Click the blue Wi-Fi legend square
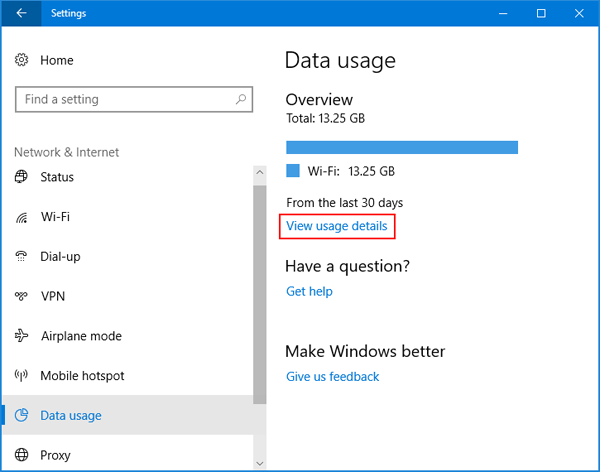 pos(293,171)
